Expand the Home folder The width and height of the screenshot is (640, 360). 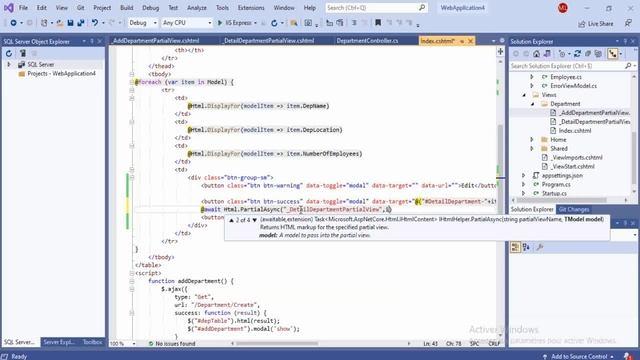(532, 140)
